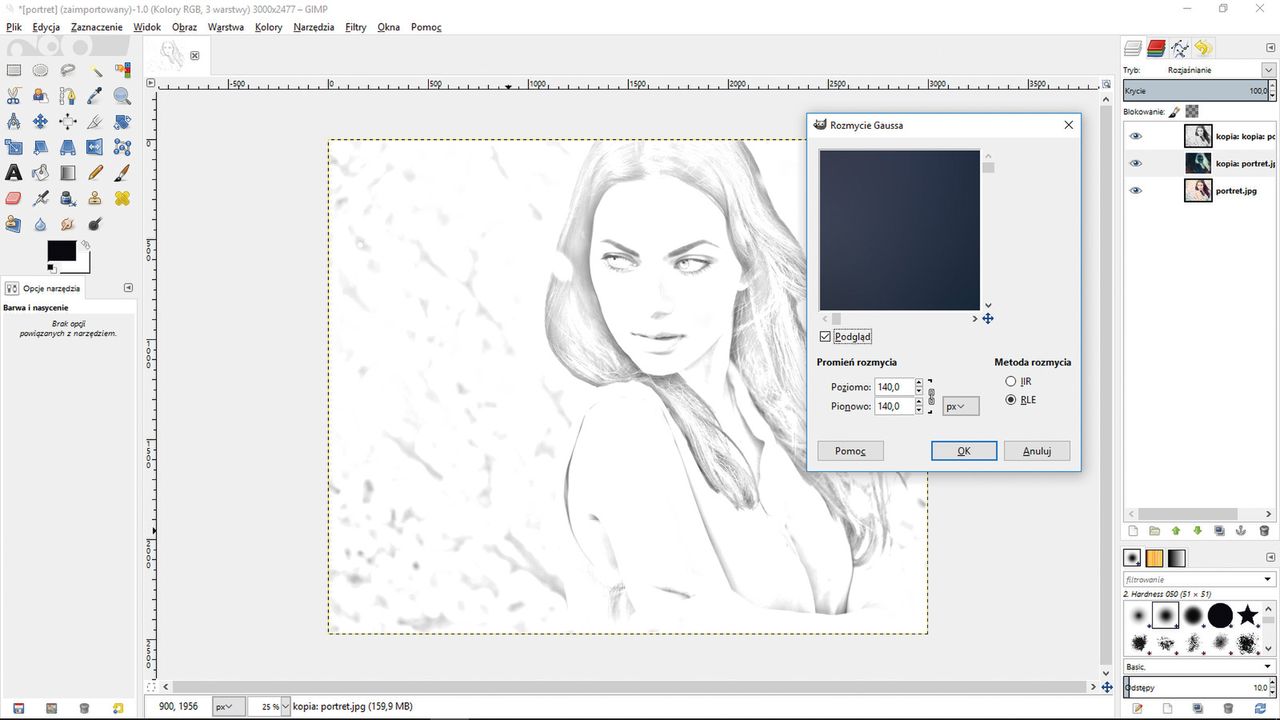Open the Kolory menu

[269, 27]
